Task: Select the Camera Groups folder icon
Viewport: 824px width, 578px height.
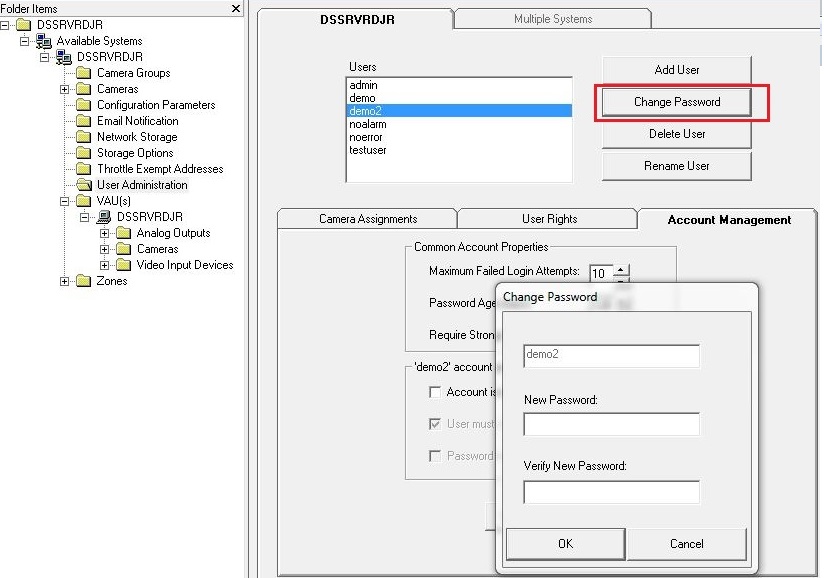Action: [x=84, y=73]
